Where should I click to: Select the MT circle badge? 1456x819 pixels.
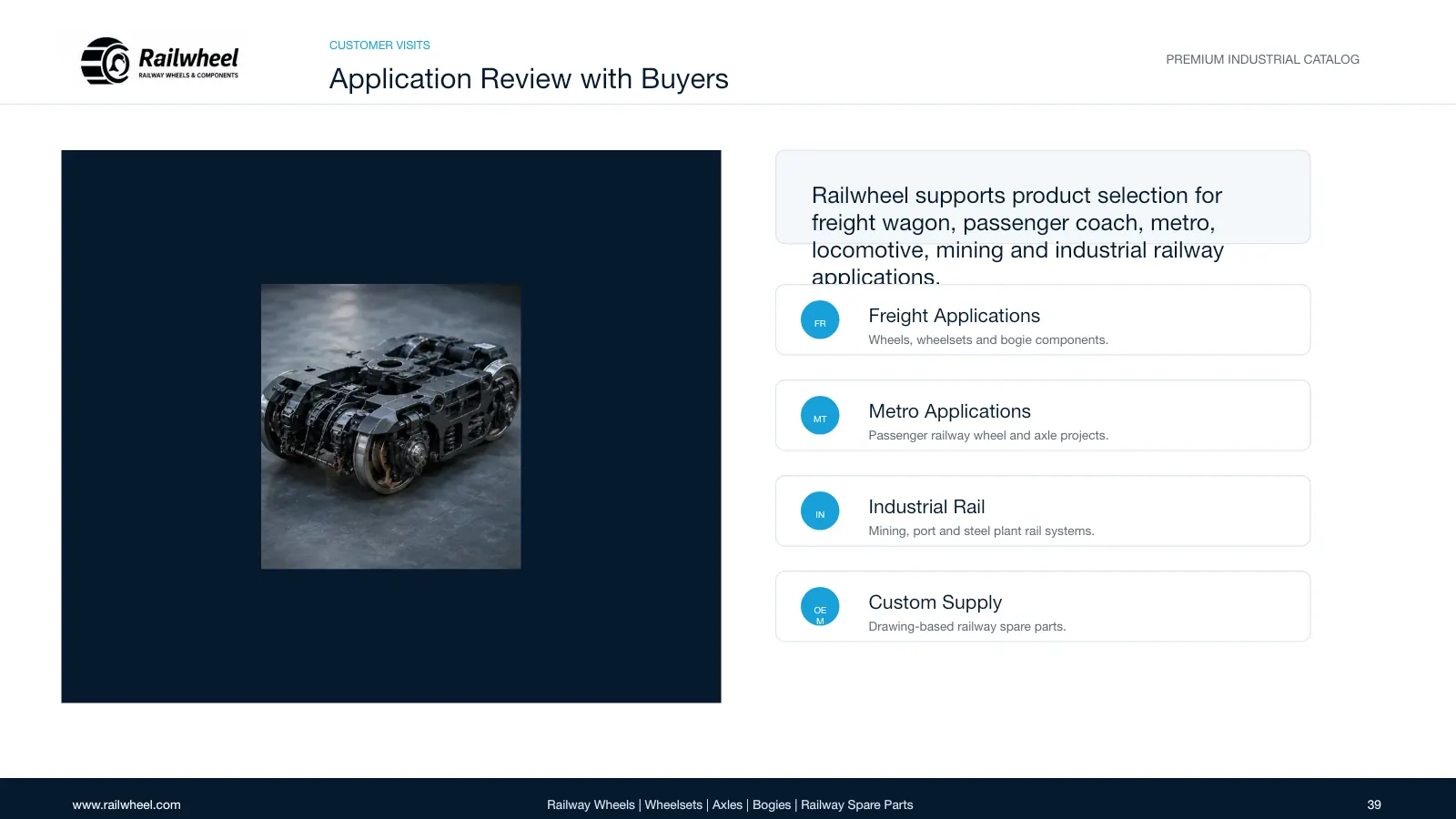click(820, 416)
